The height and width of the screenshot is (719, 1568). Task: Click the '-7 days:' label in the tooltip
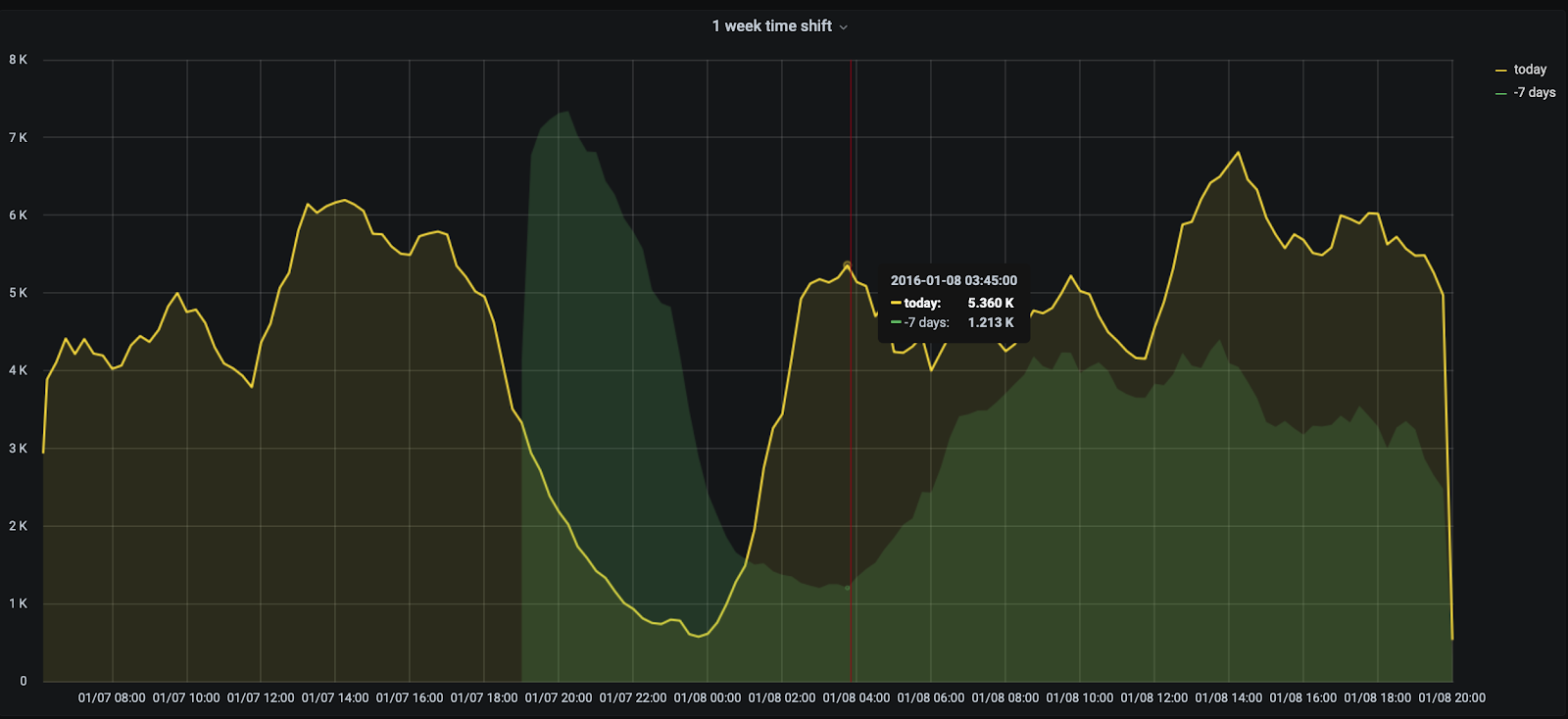click(926, 323)
